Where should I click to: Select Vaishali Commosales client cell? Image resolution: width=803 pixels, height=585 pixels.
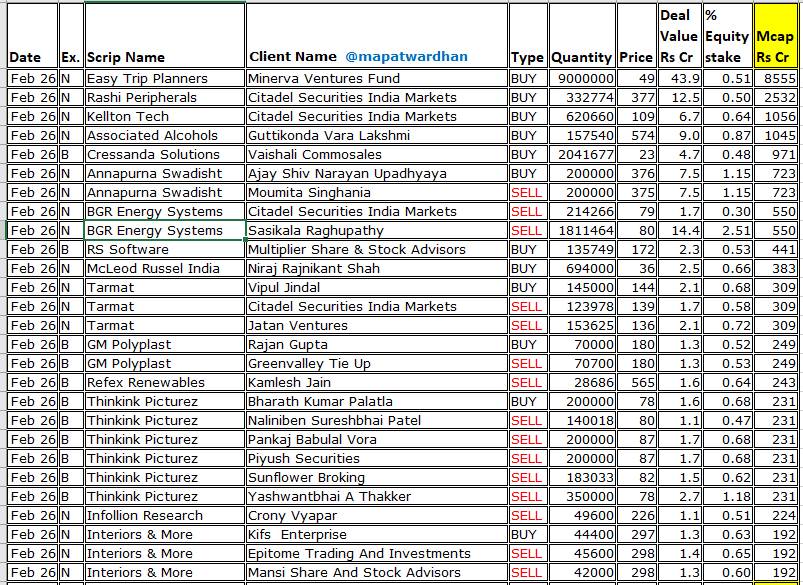pyautogui.click(x=377, y=154)
